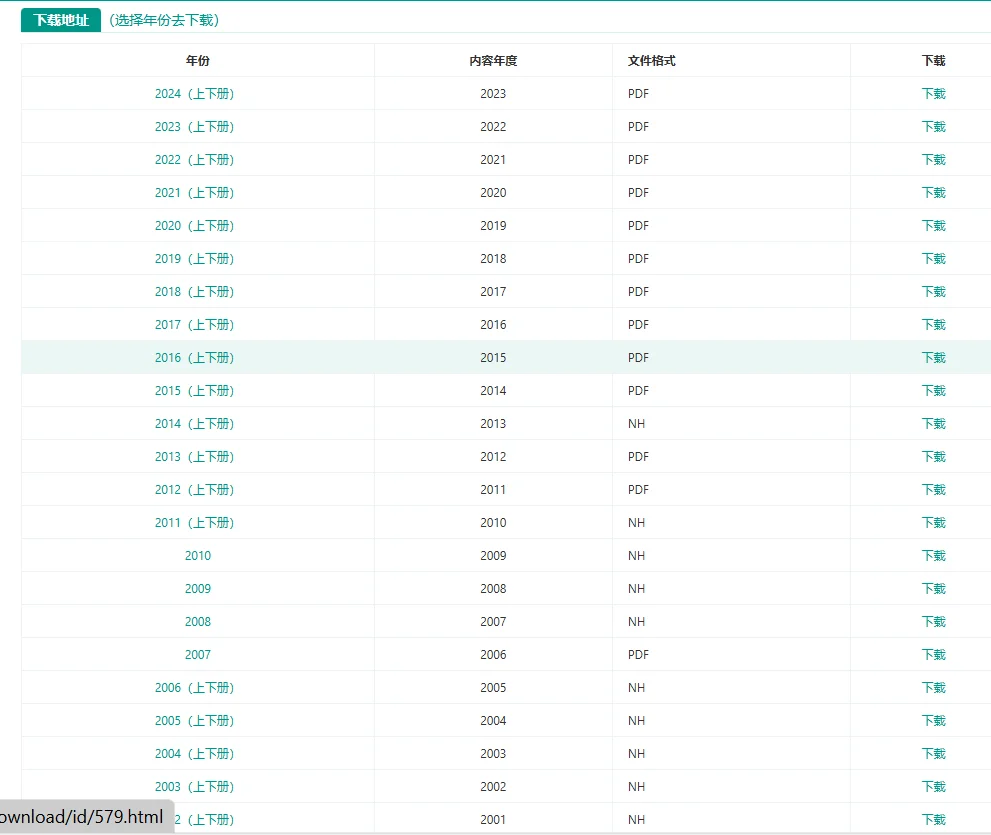
Task: Open the 2010 yearbook link
Action: pos(198,556)
